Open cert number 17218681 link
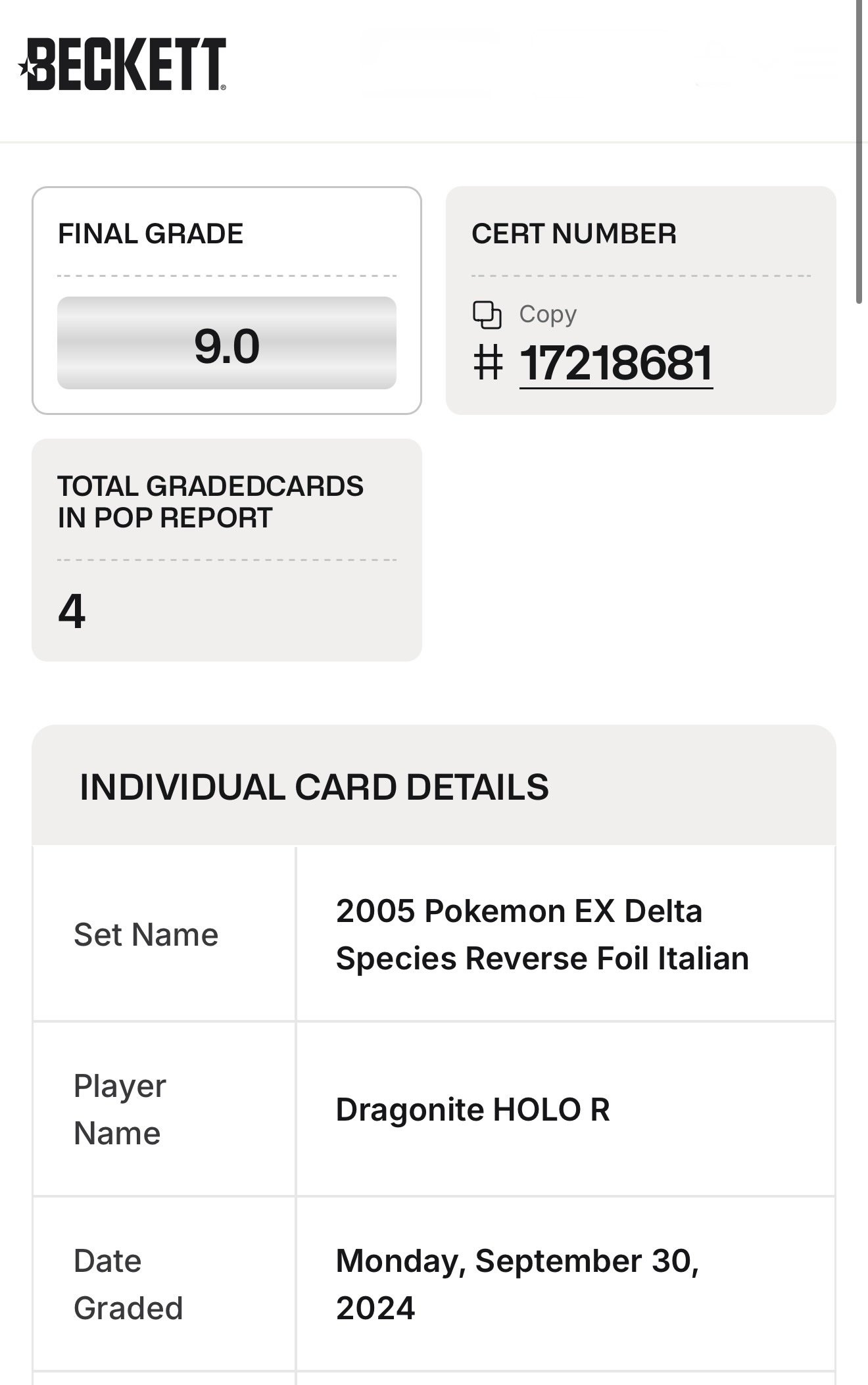Screen dimensions: 868x1385 pyautogui.click(x=616, y=363)
